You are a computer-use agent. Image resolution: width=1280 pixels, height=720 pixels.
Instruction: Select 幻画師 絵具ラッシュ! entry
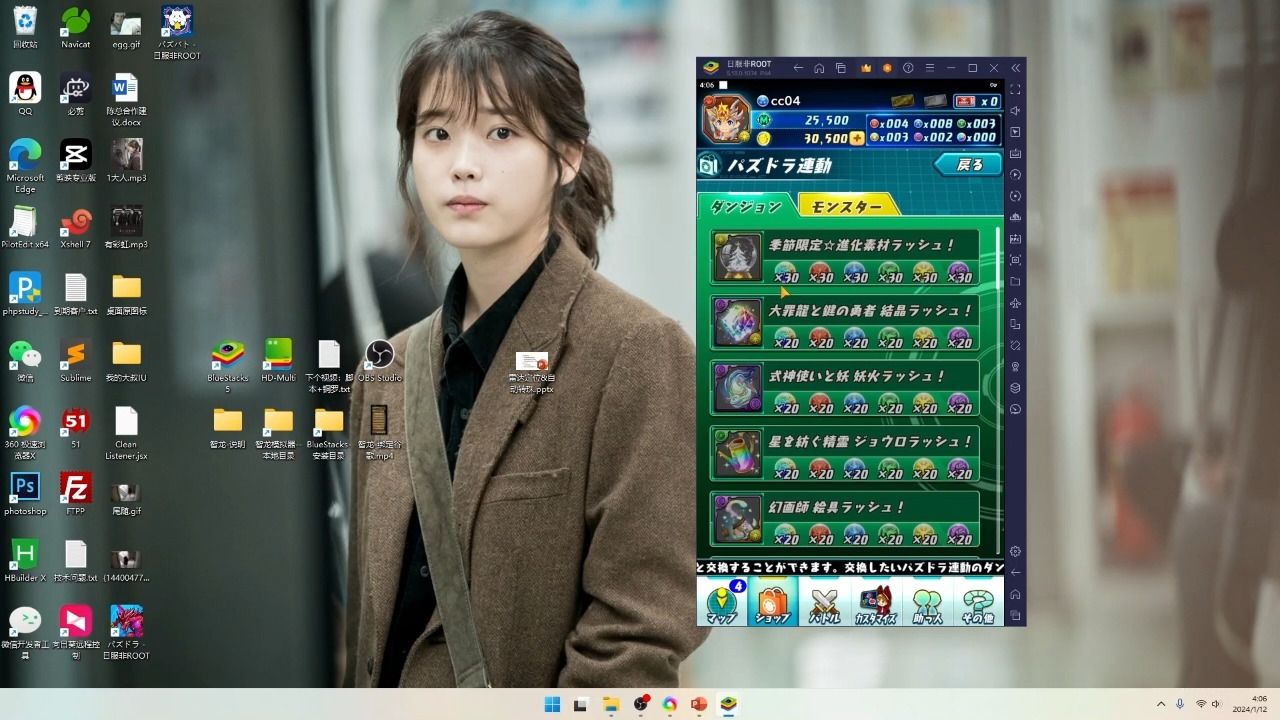[845, 519]
